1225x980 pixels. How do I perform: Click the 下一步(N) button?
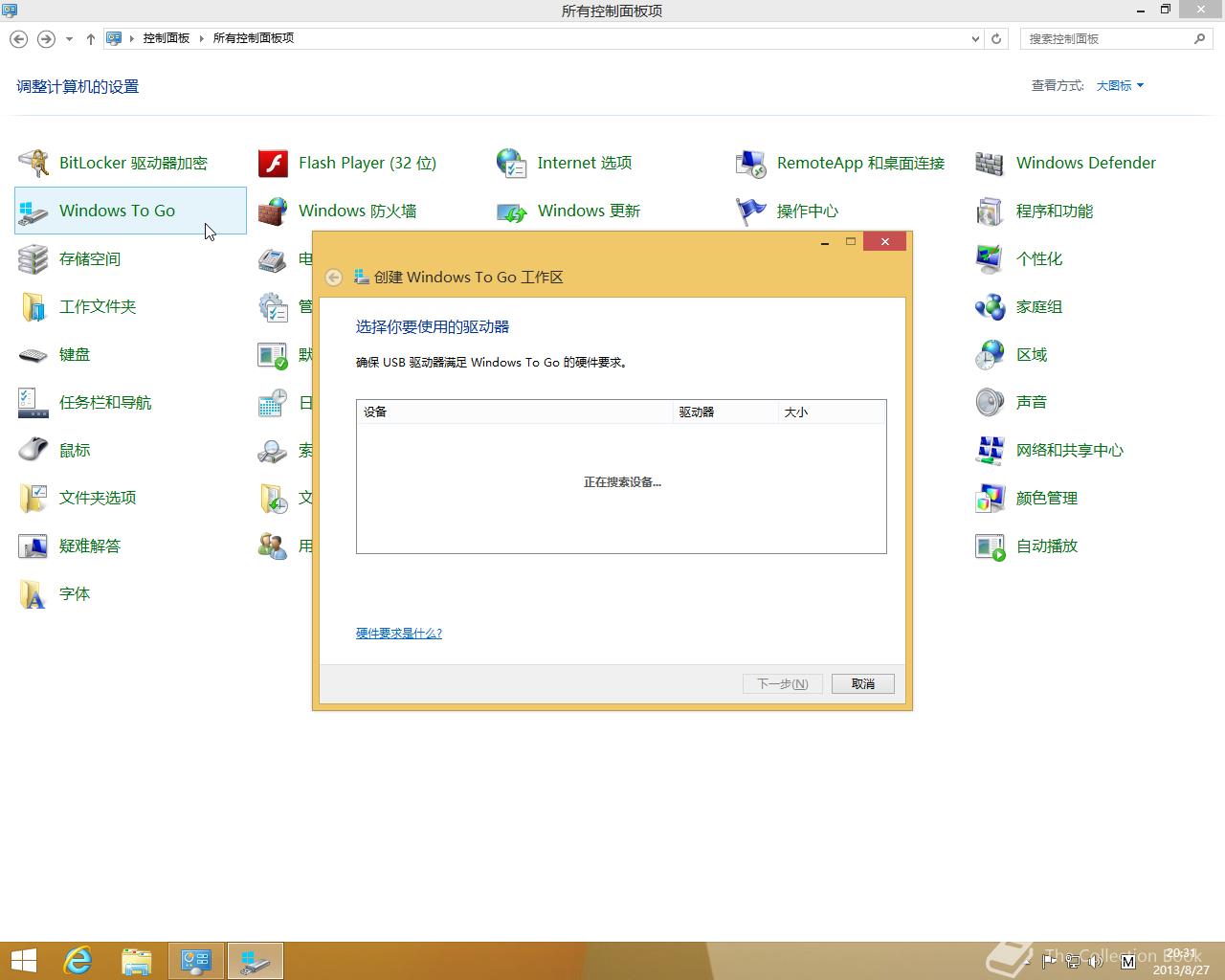pyautogui.click(x=783, y=683)
